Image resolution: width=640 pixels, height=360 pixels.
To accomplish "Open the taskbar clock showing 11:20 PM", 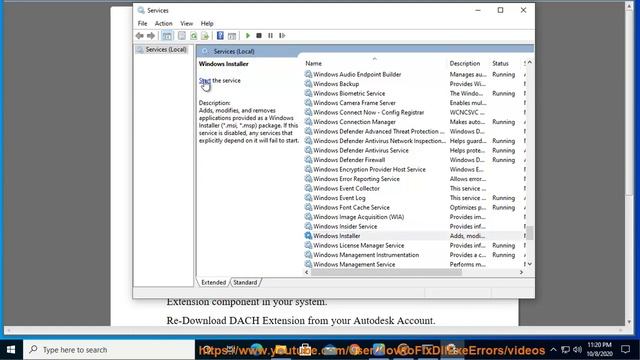I will click(x=600, y=349).
